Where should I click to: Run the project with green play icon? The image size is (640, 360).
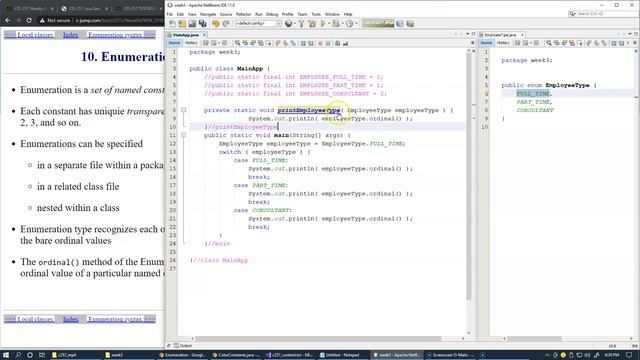tap(323, 24)
